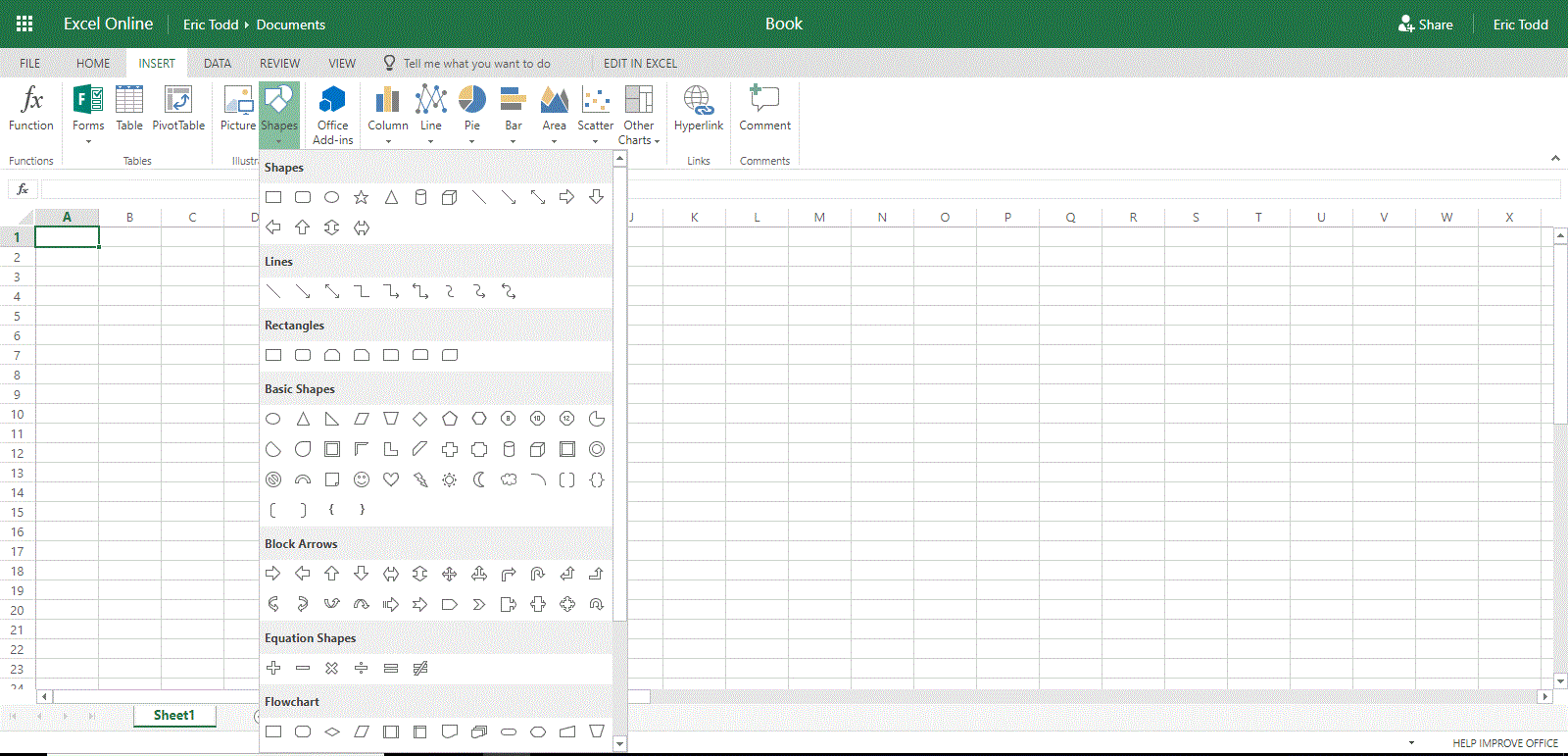Viewport: 1568px width, 756px height.
Task: Switch to the REVIEW tab
Action: click(280, 63)
